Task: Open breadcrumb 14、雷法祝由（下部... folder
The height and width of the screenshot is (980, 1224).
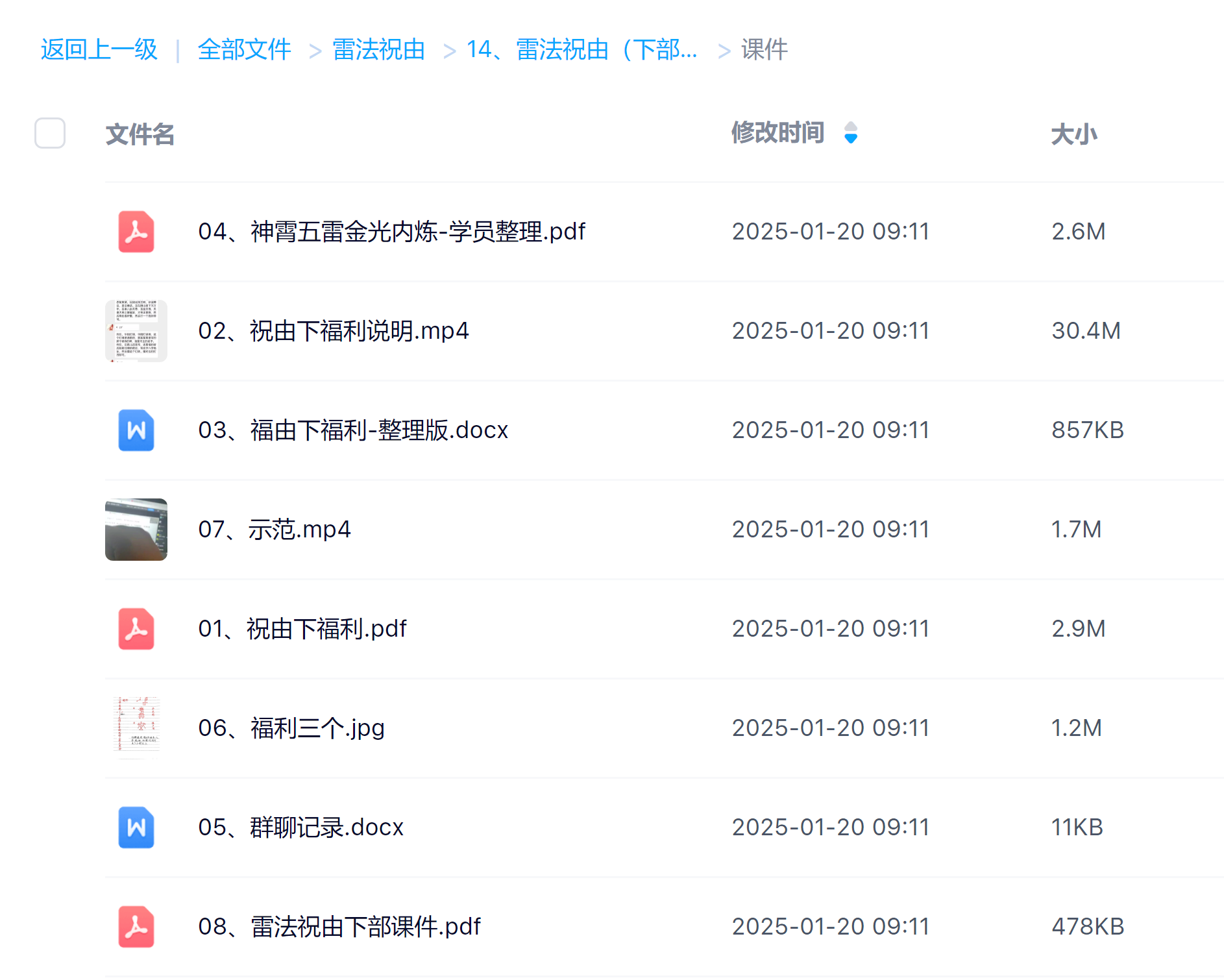Action: pos(581,50)
